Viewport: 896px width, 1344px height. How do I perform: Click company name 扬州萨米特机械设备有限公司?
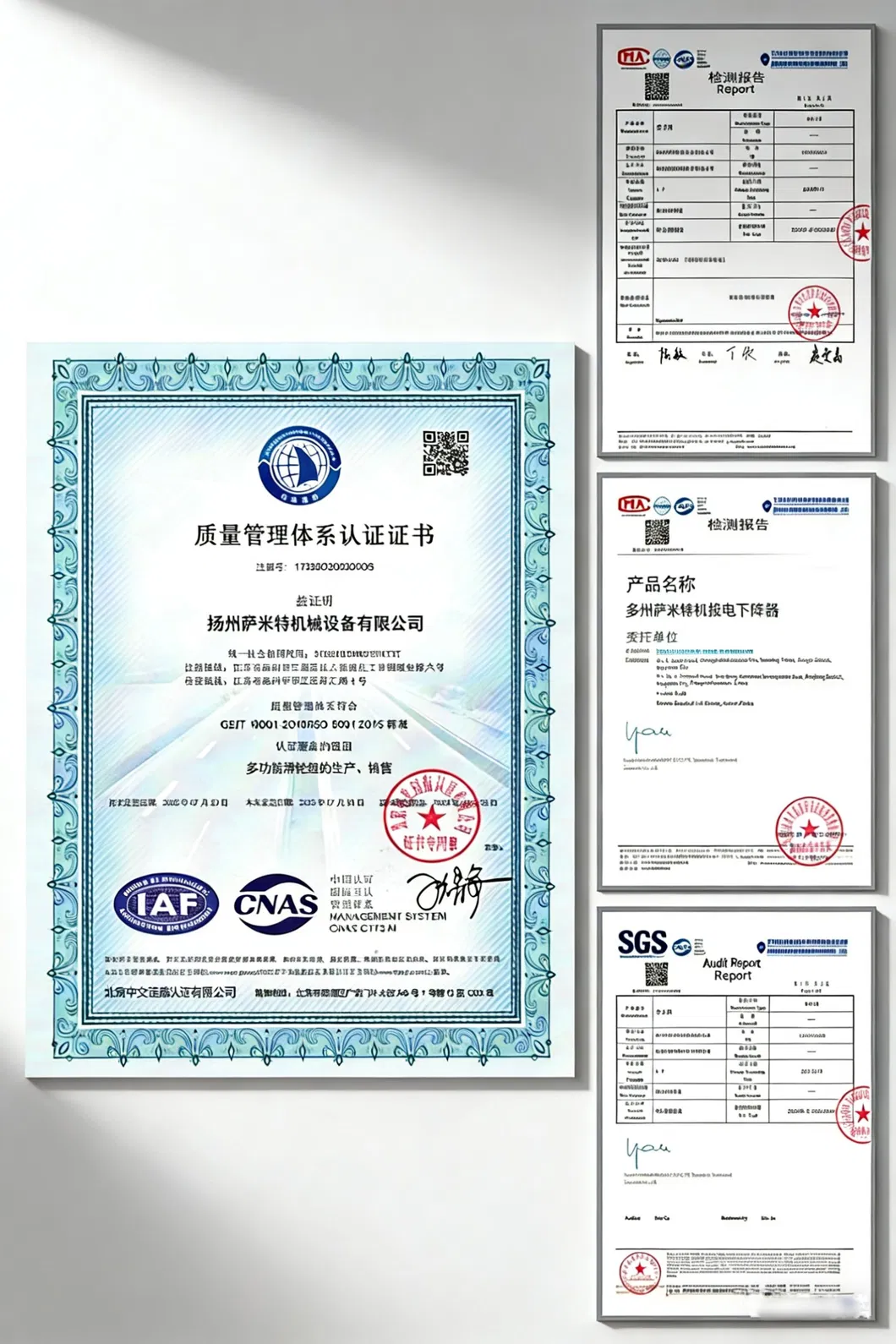click(315, 624)
